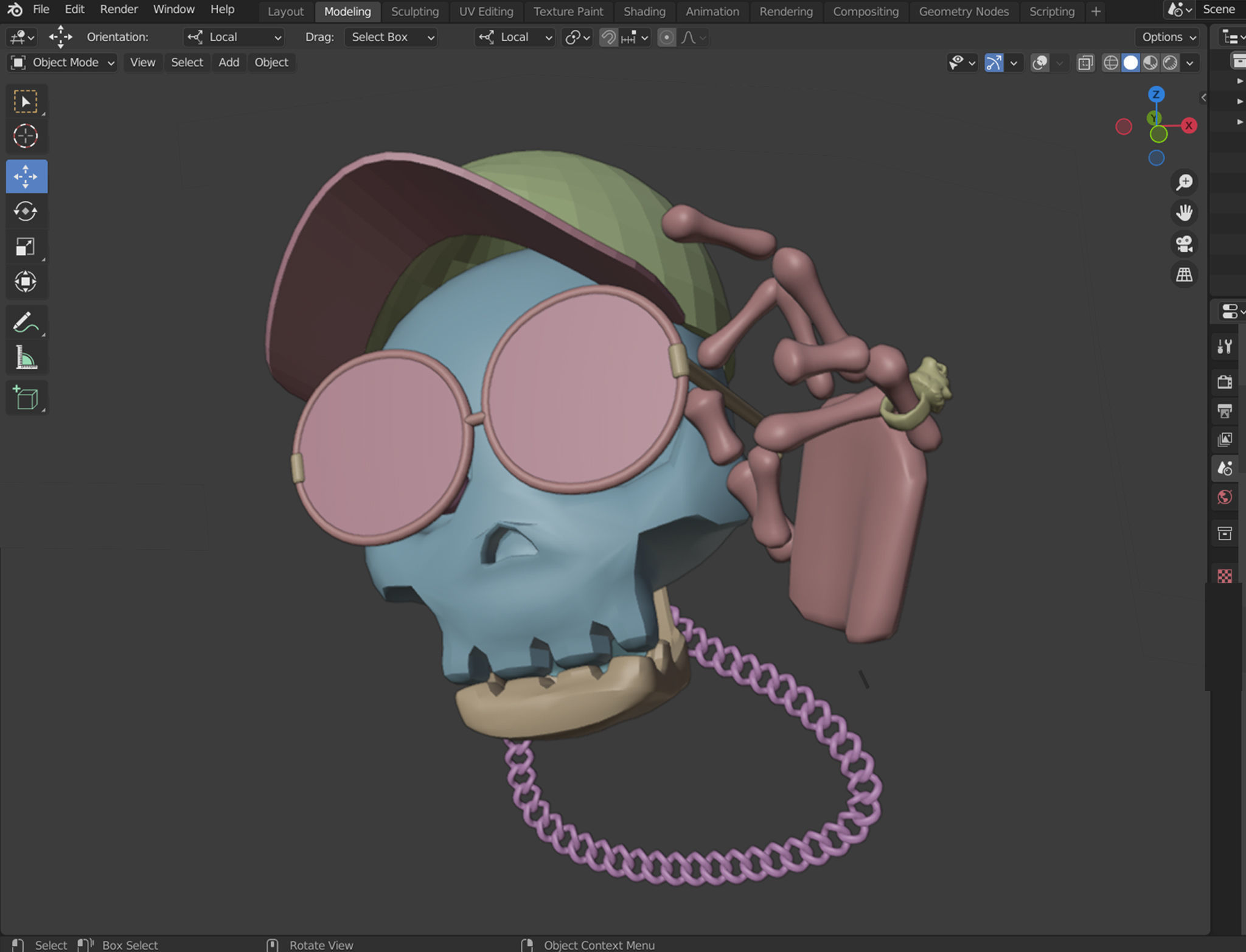This screenshot has width=1246, height=952.
Task: Activate the Move tool
Action: click(x=26, y=176)
